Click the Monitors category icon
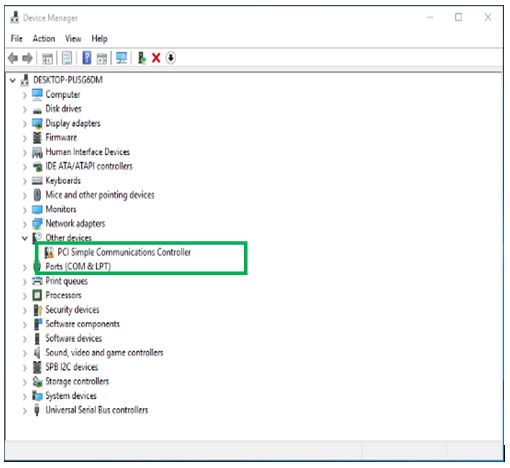This screenshot has height=468, width=510. (37, 210)
